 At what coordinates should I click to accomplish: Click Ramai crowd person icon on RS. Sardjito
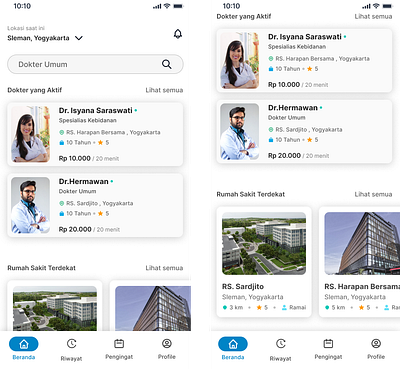284,307
